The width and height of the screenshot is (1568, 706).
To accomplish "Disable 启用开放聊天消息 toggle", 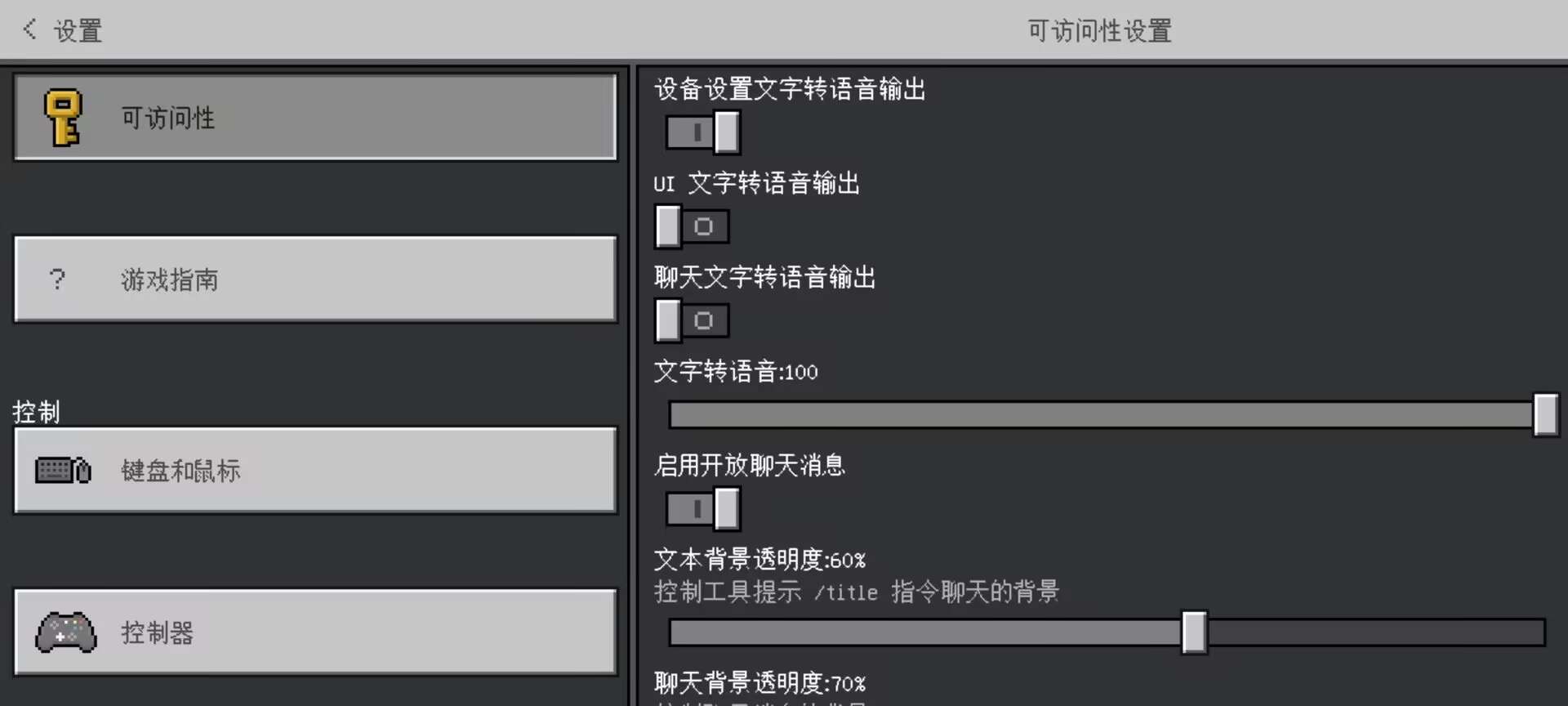I will (703, 509).
